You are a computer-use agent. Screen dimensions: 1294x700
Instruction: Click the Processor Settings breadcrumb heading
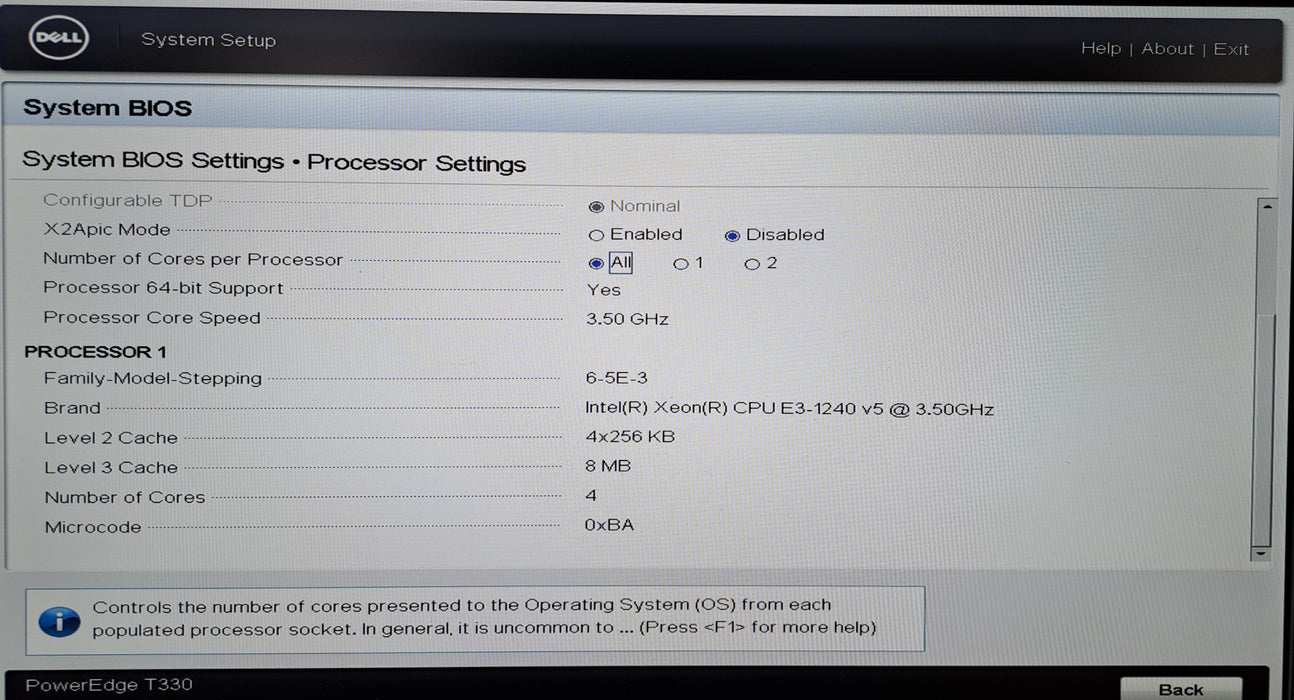[416, 163]
